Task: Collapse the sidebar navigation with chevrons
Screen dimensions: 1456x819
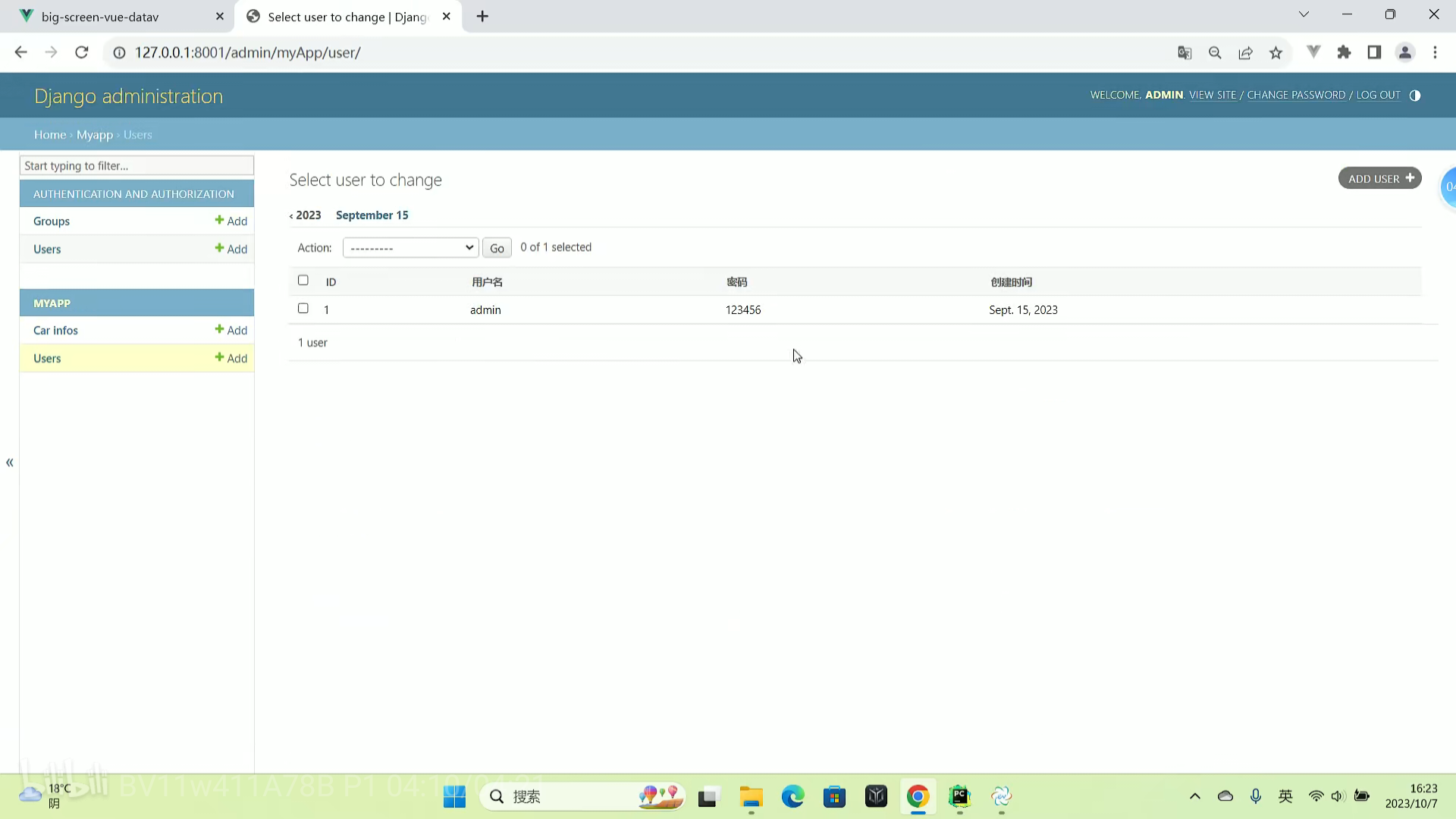Action: point(10,463)
